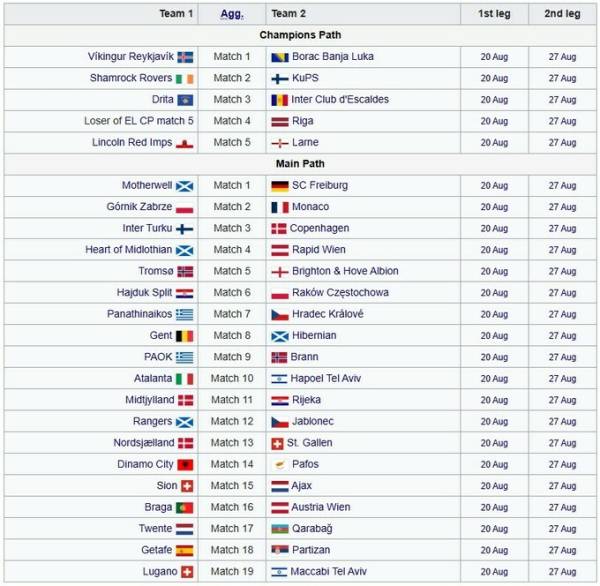The height and width of the screenshot is (586, 600).
Task: Select the Main Path section heading
Action: pos(300,164)
